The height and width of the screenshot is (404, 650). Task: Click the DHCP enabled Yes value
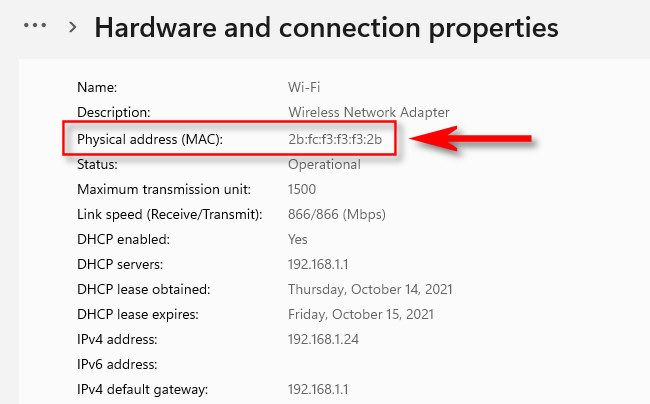click(298, 239)
